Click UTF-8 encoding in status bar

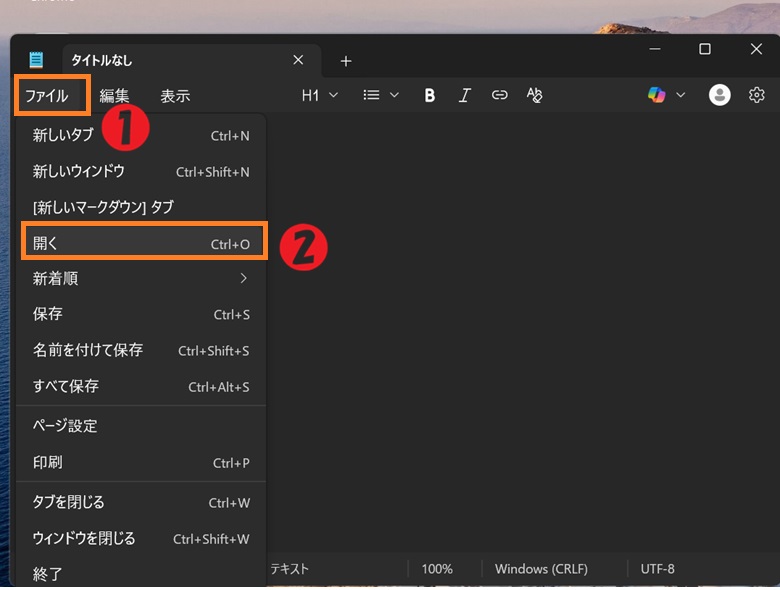[x=657, y=569]
